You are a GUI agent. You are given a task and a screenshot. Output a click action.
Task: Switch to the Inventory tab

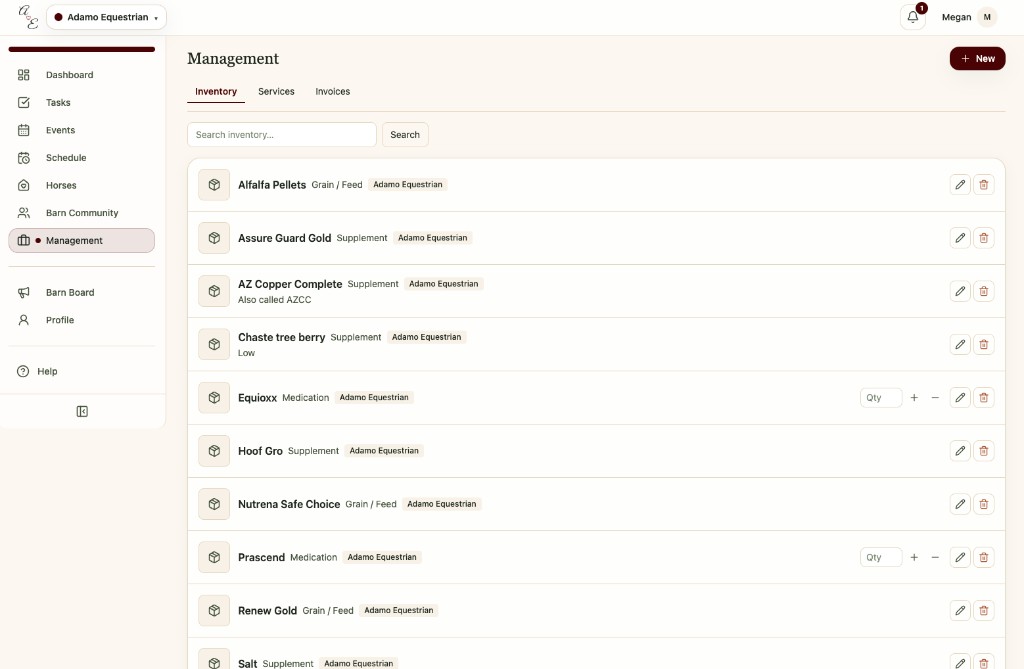point(216,91)
